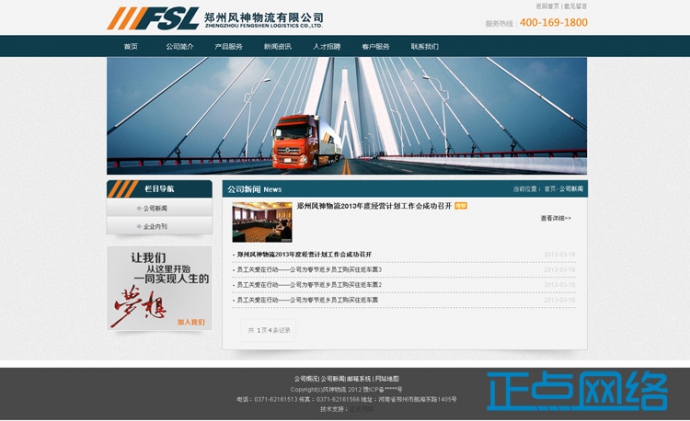Open news item ending with 返乡车票2

pos(309,285)
